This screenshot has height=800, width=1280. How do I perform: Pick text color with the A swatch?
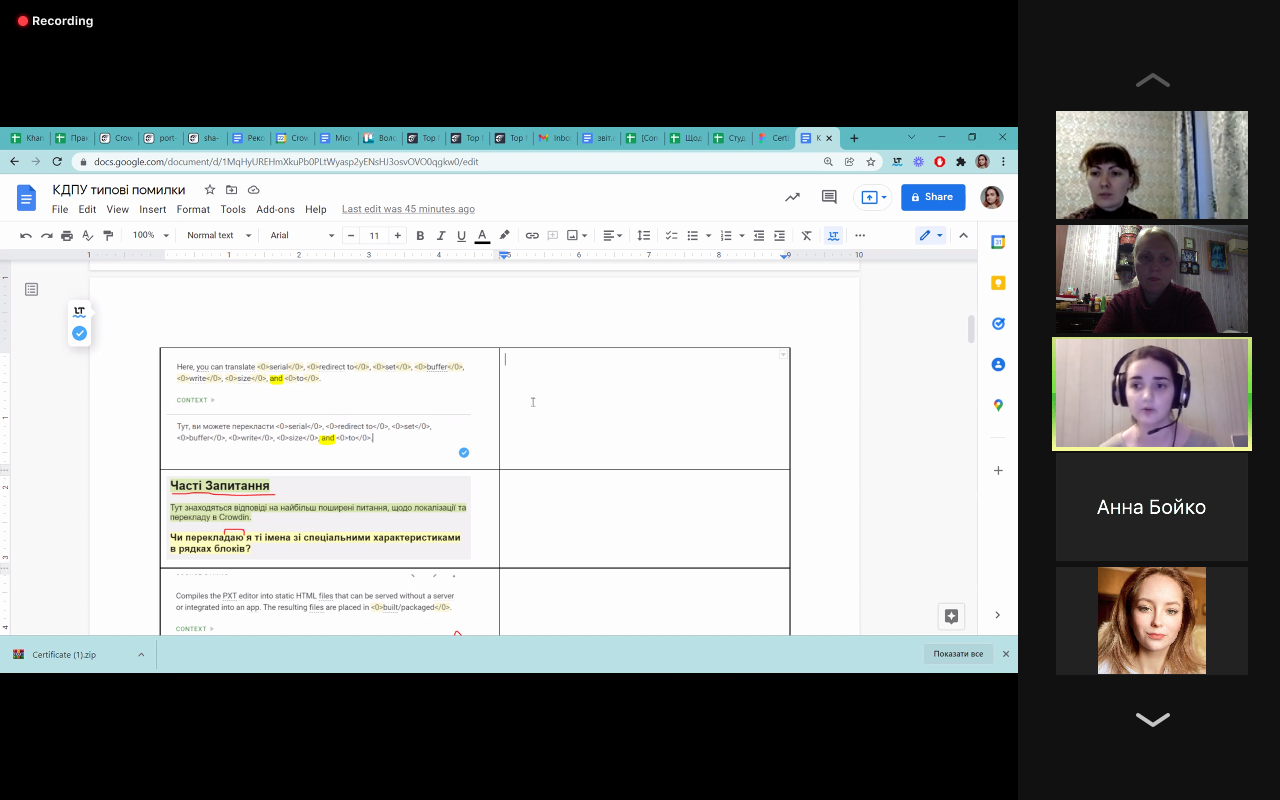coord(482,236)
